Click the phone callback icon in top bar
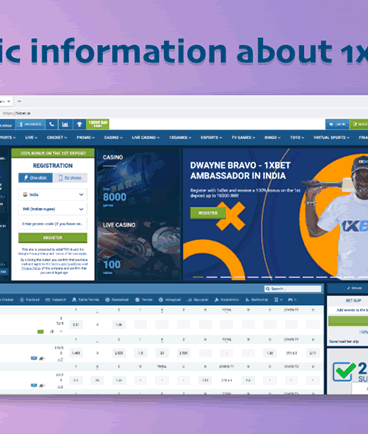Viewport: 368px width, 434px height. pyautogui.click(x=52, y=124)
